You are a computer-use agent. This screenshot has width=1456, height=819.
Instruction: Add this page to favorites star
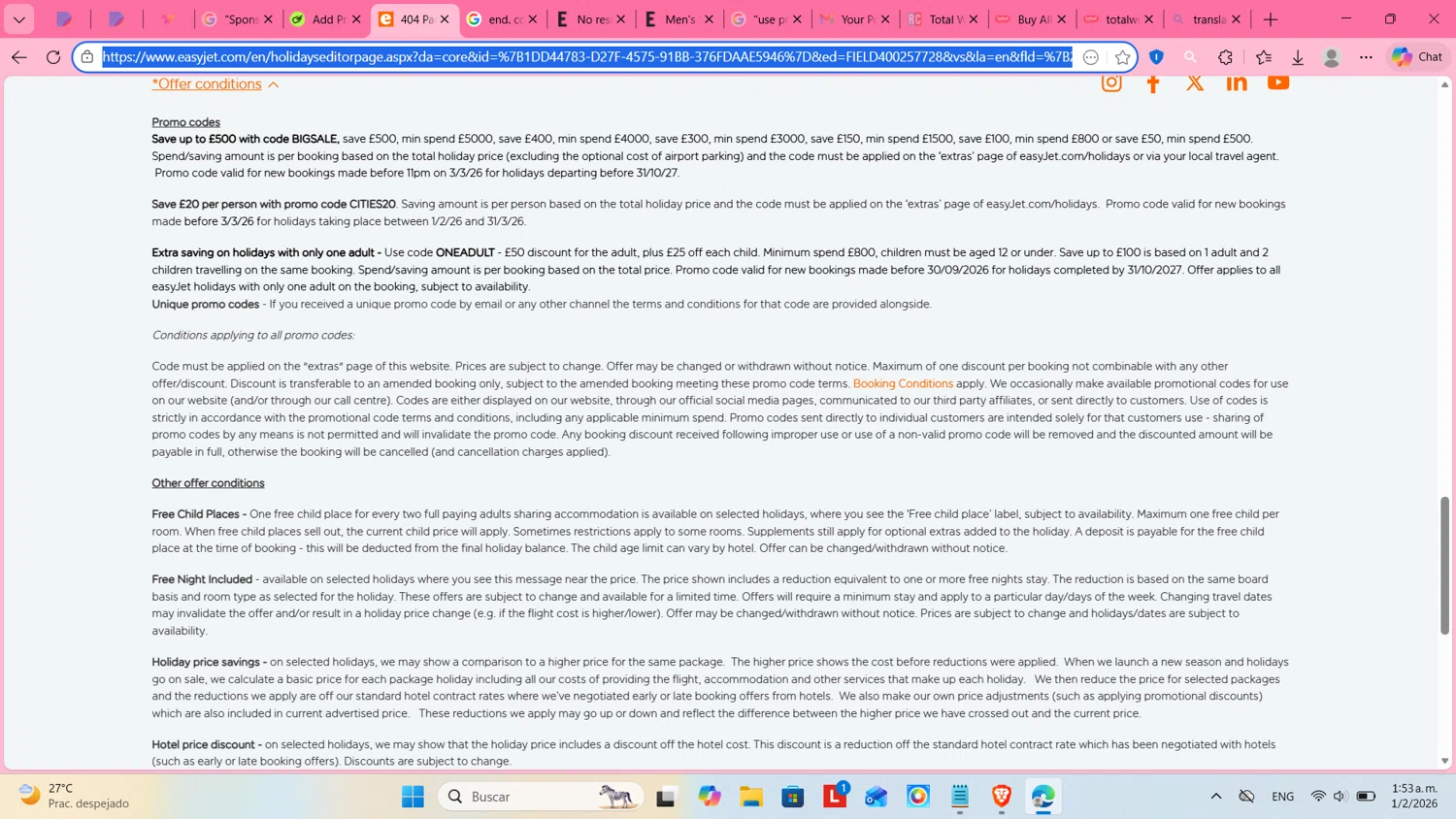(x=1123, y=57)
